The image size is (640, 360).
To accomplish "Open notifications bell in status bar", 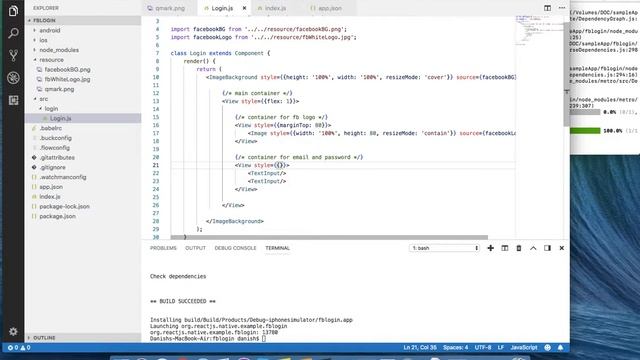I will click(560, 348).
